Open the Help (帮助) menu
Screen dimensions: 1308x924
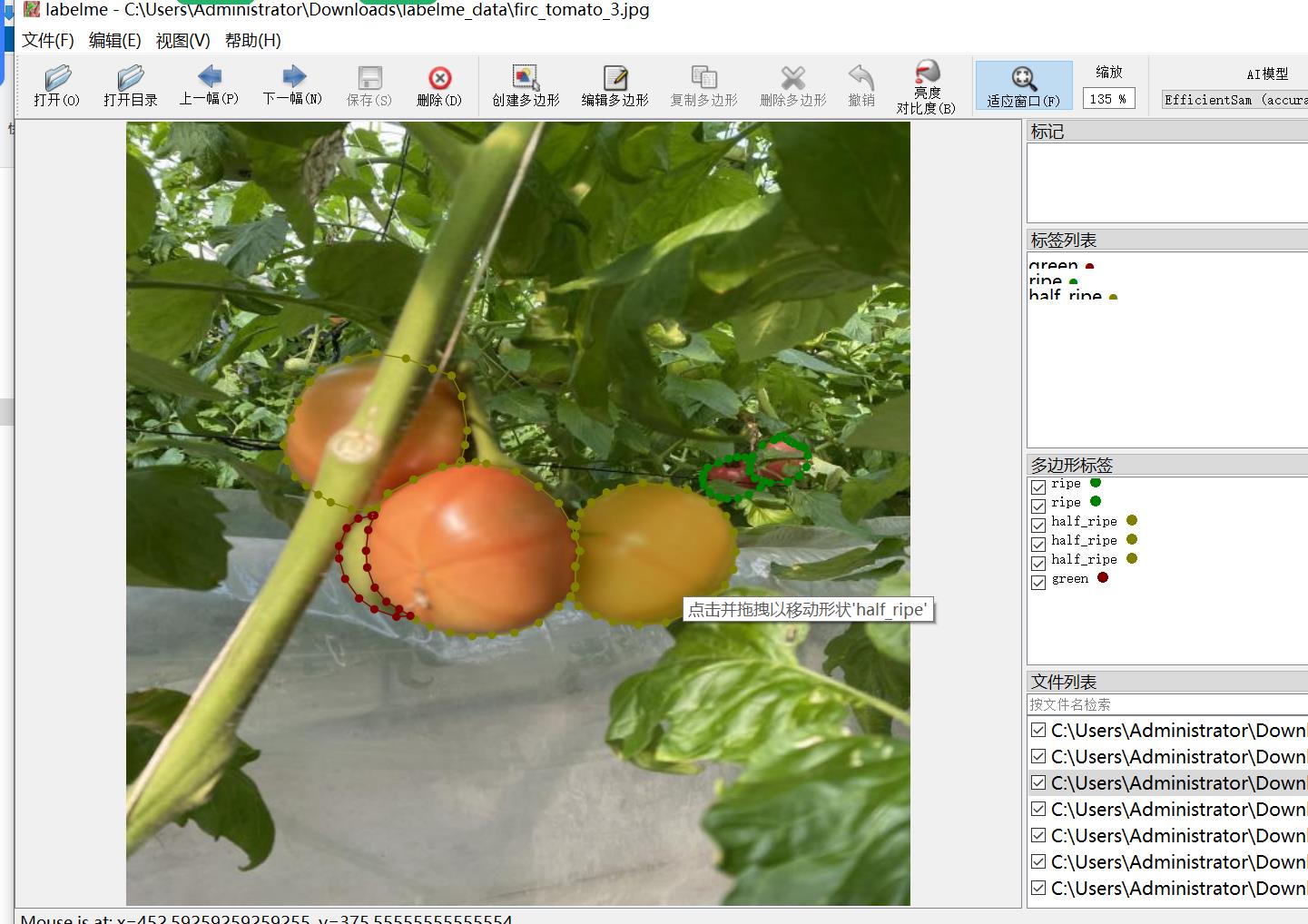[252, 41]
